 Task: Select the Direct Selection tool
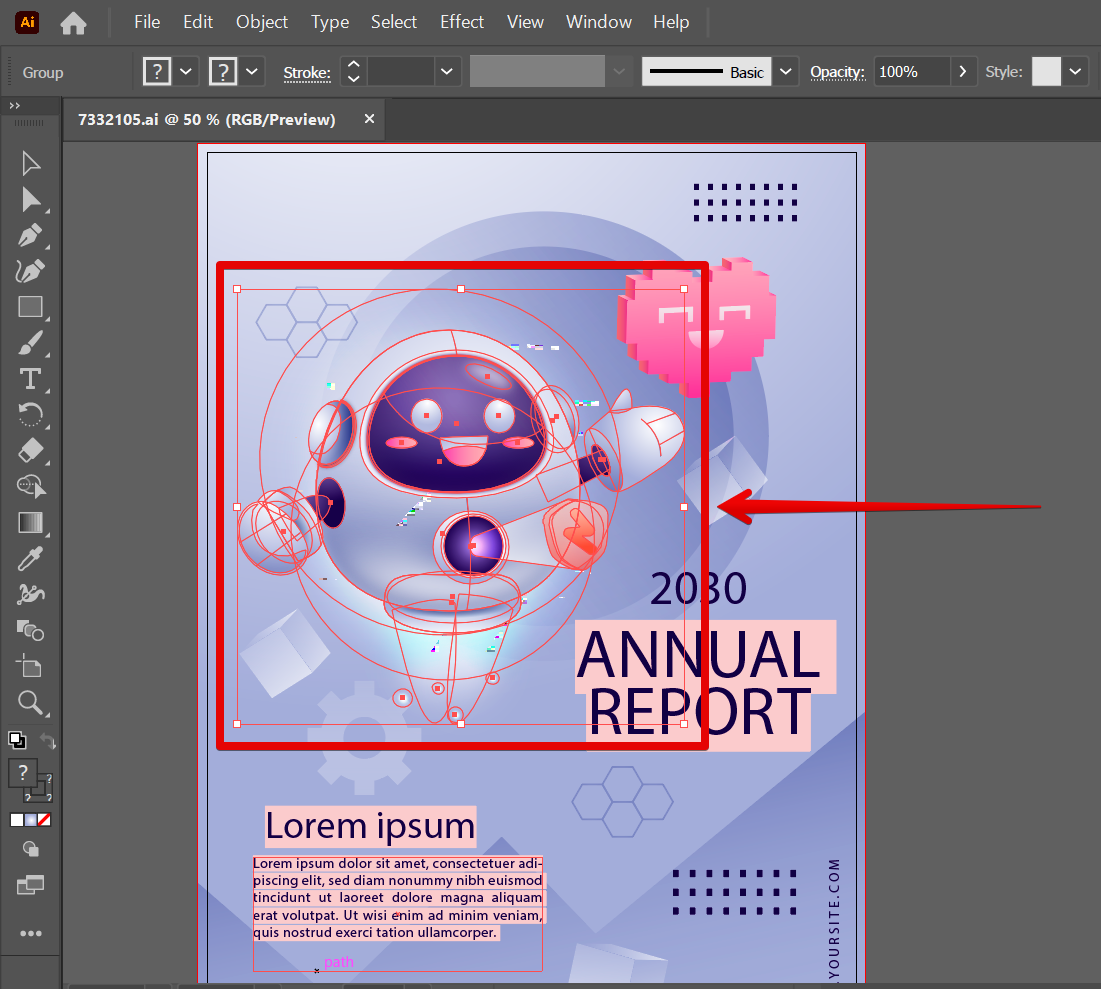(x=31, y=200)
